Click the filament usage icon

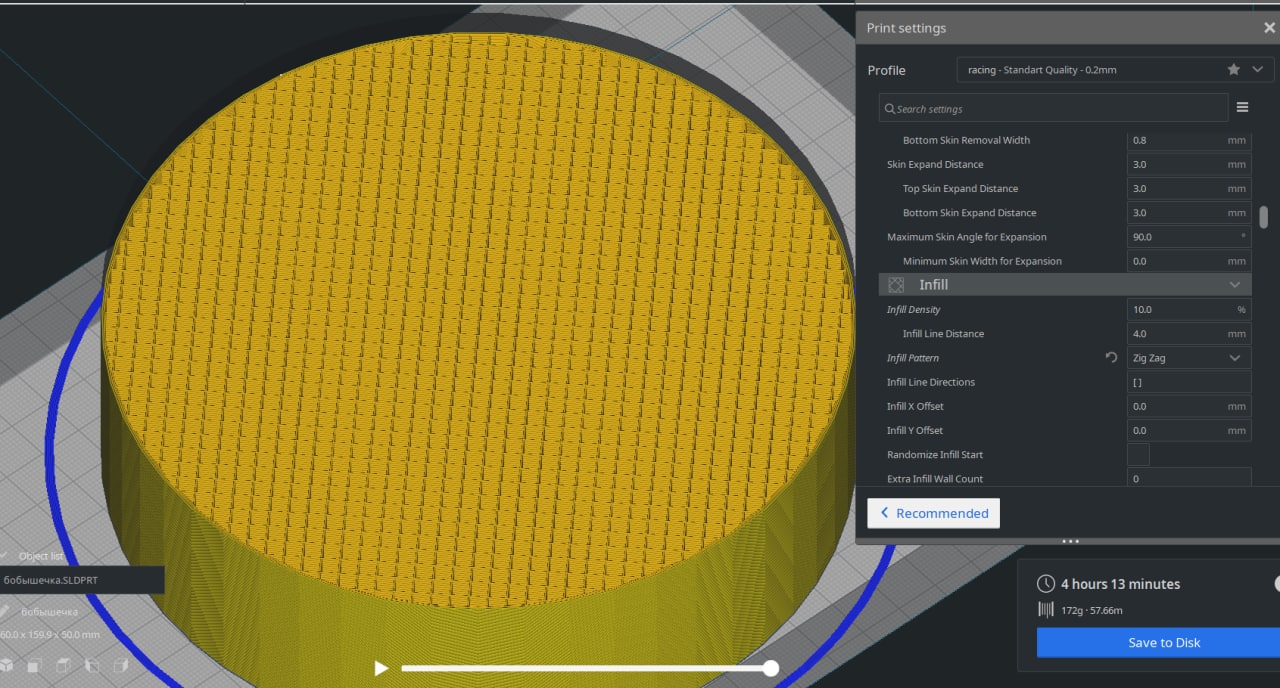point(1046,610)
